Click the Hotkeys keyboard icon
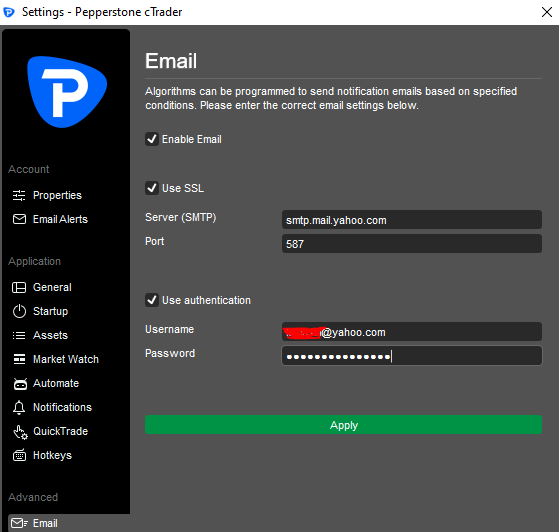Screen dimensions: 559x532 19,455
